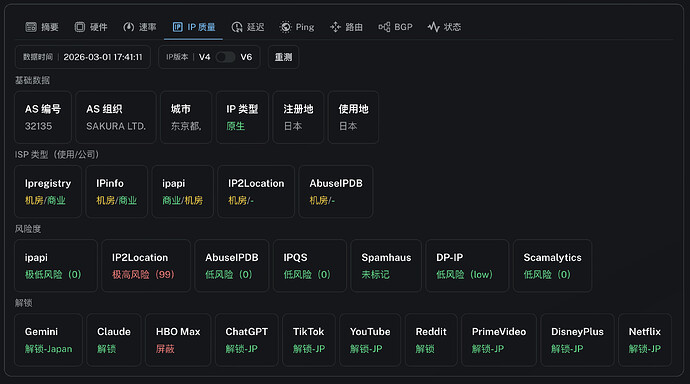Viewport: 690px width, 384px height.
Task: Open the Ping tab
Action: tap(297, 27)
